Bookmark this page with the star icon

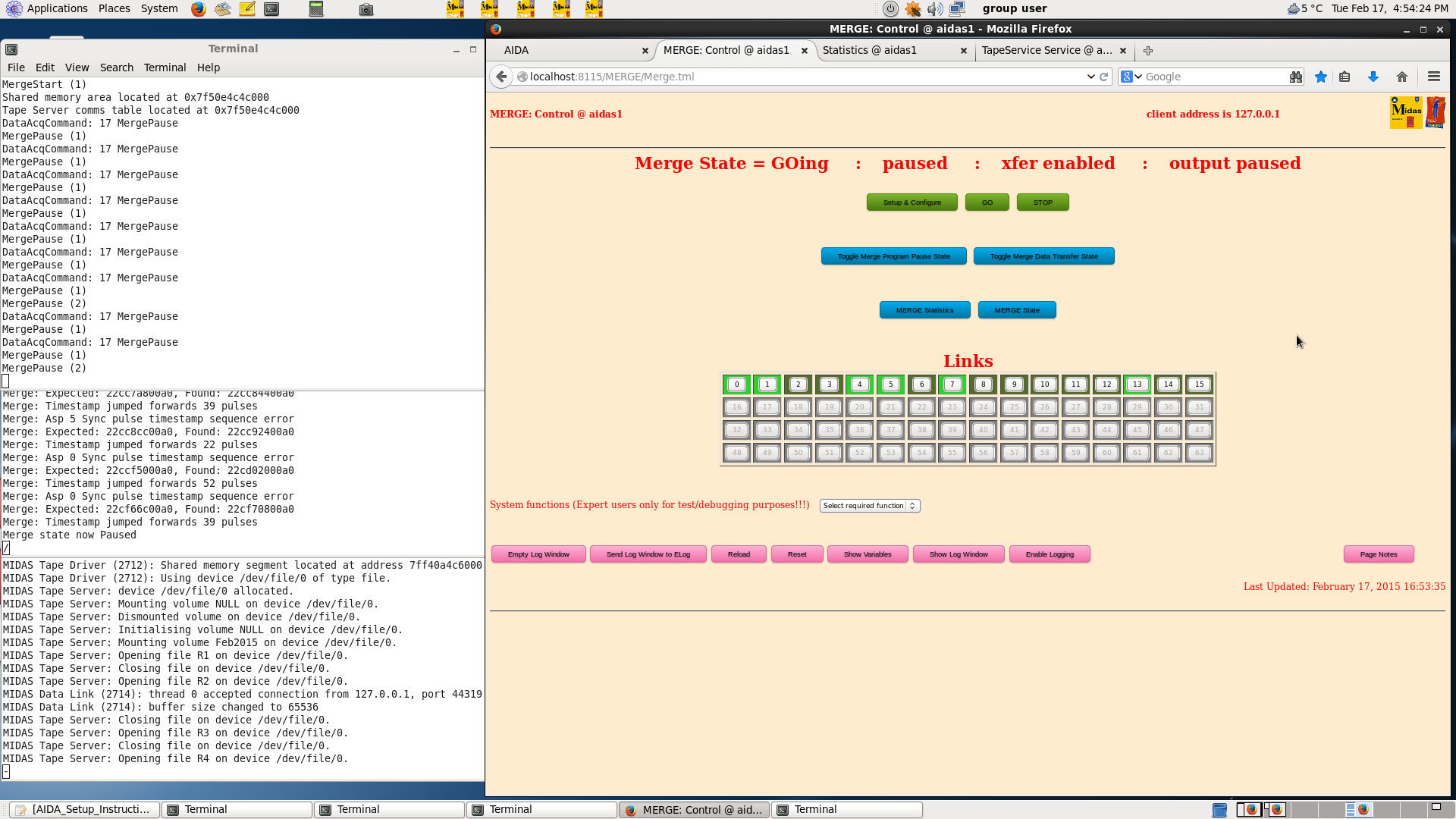[1321, 77]
